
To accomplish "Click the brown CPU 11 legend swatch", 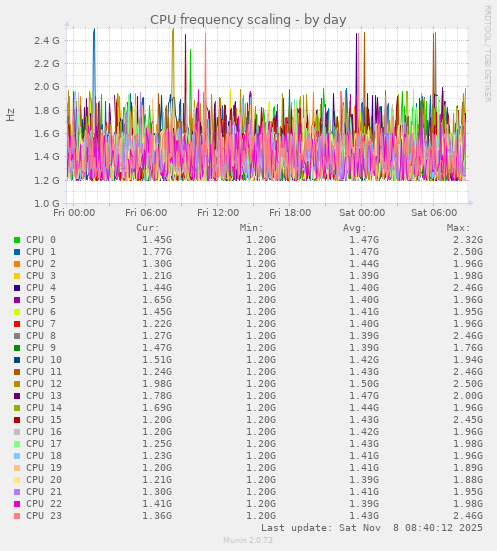I will click(17, 372).
